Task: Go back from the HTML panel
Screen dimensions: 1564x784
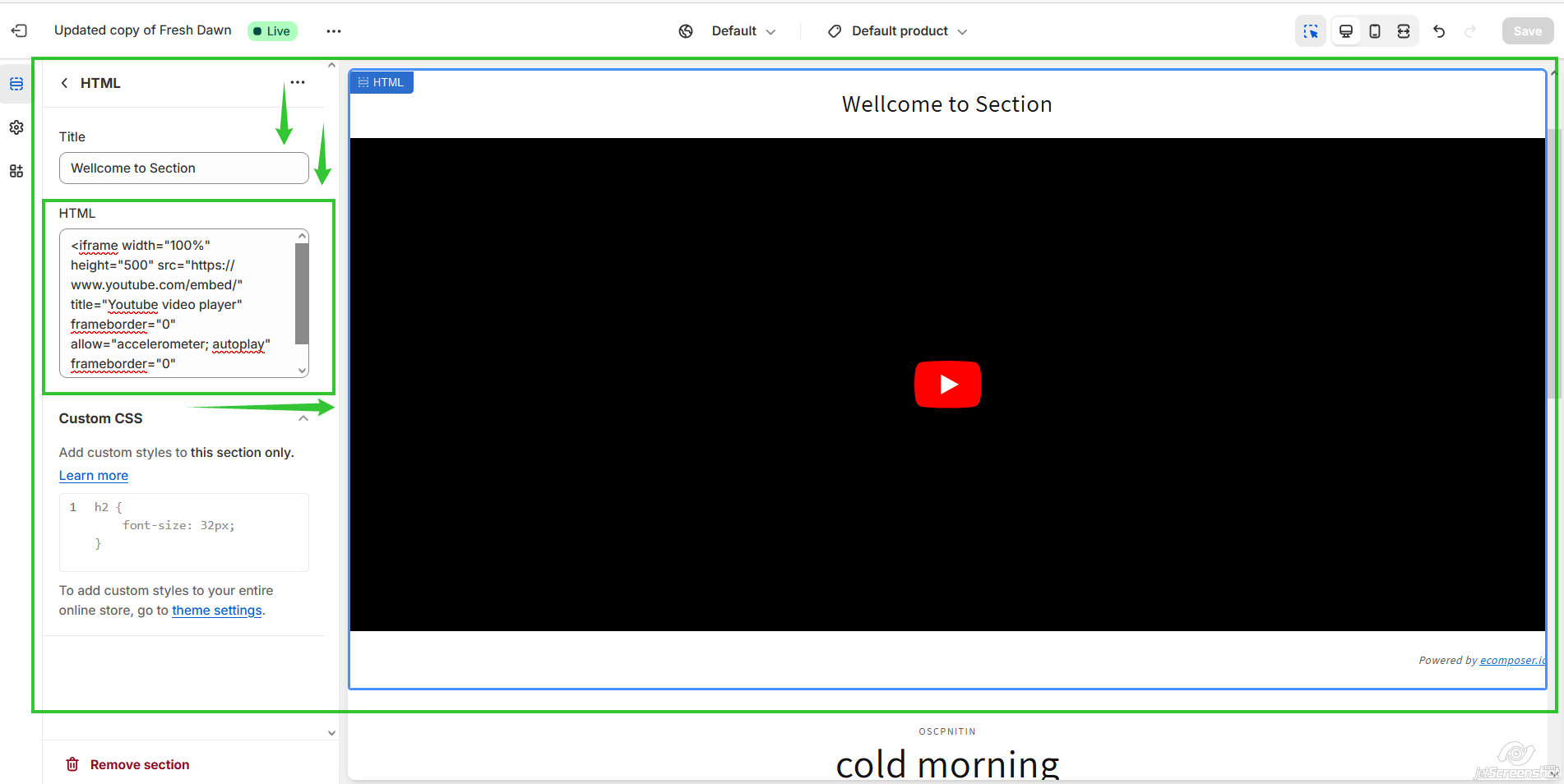Action: 65,83
